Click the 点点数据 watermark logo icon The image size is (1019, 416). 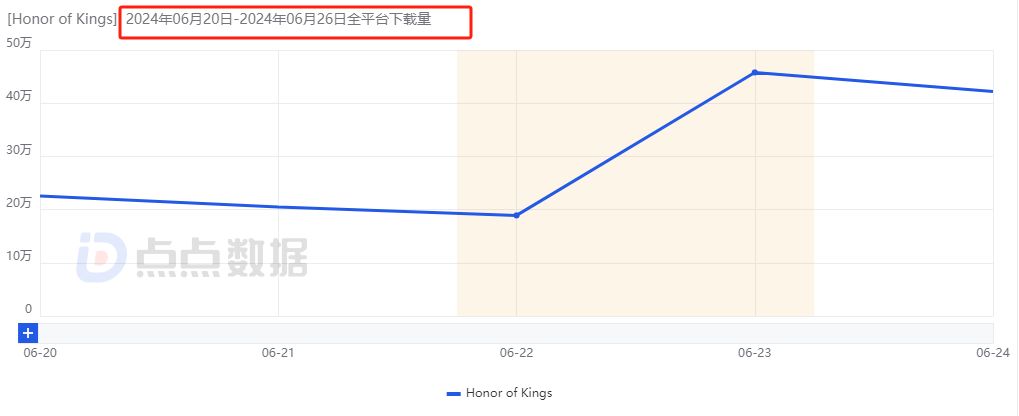pos(101,257)
